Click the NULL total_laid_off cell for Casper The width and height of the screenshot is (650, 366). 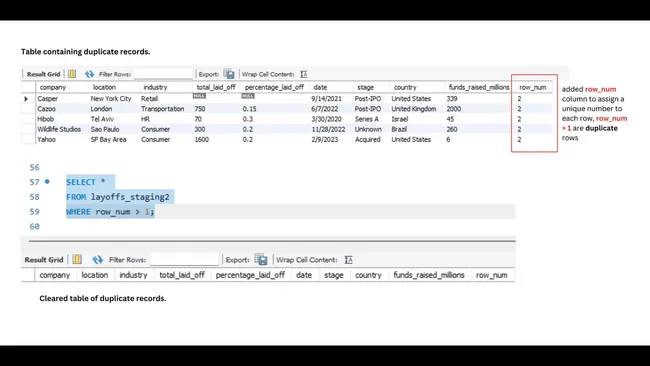pos(199,96)
